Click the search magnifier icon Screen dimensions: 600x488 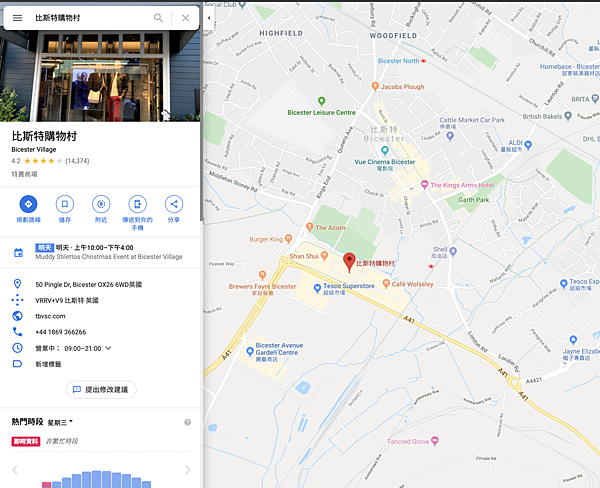coord(158,18)
